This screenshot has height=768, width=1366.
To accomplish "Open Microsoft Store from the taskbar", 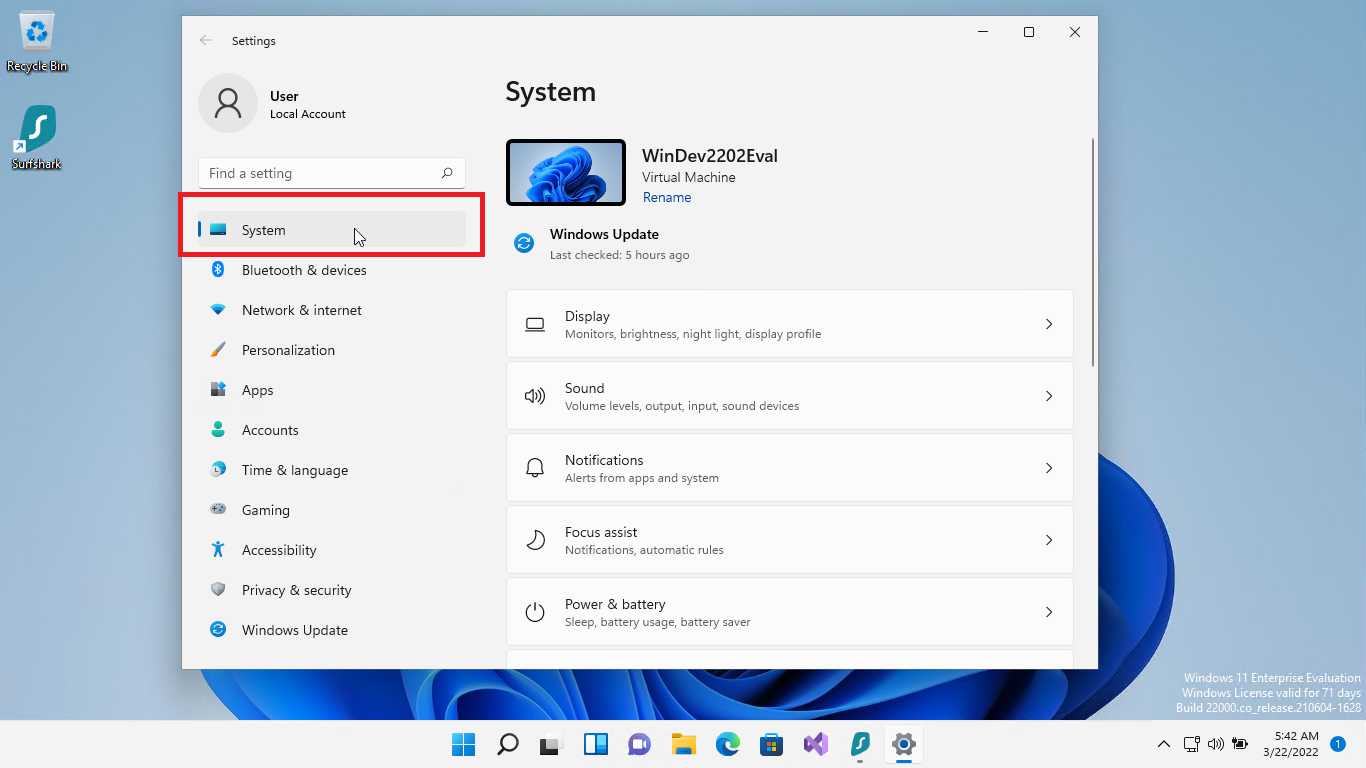I will point(772,744).
